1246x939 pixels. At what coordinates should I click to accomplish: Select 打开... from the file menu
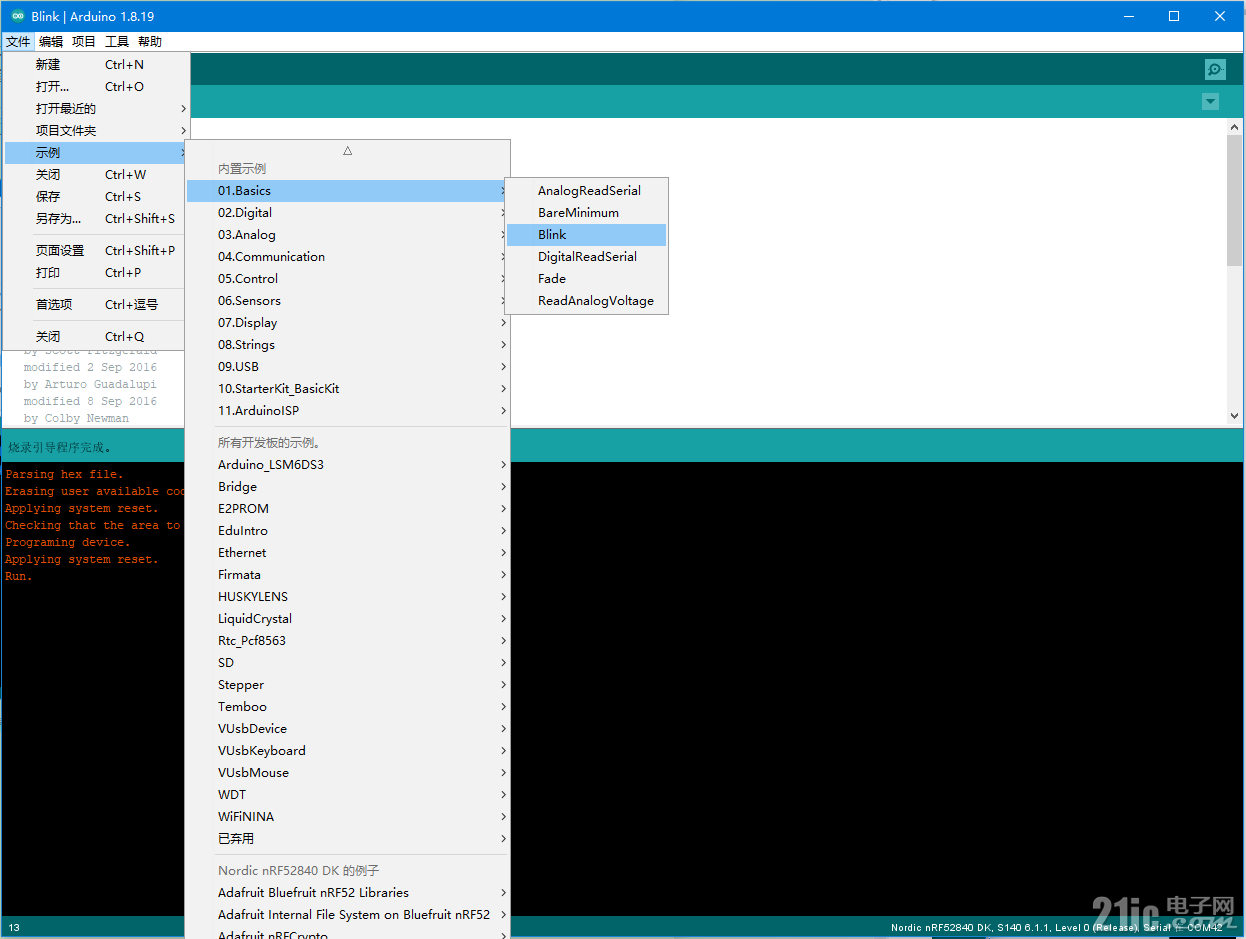pos(96,86)
